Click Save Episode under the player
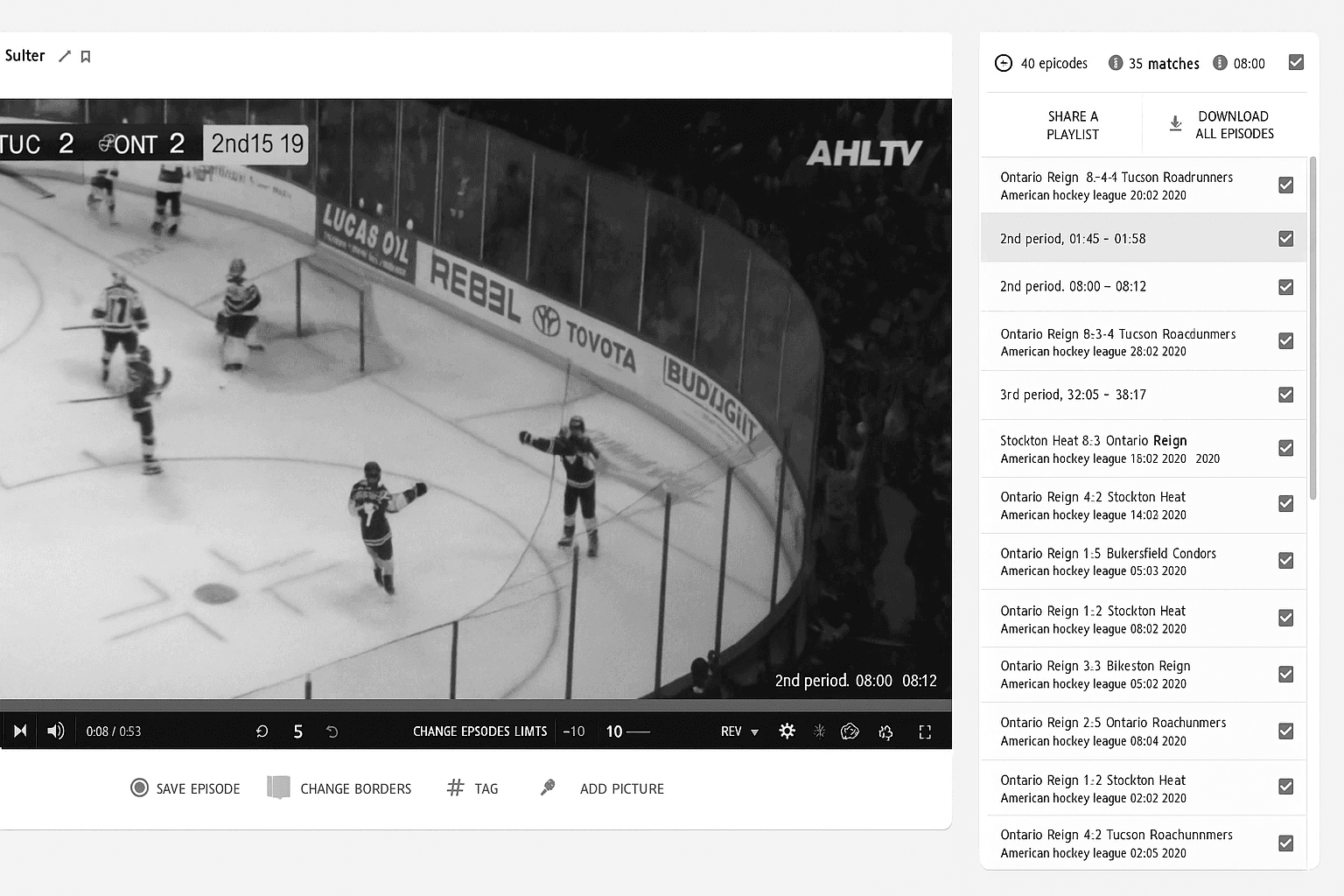Image resolution: width=1344 pixels, height=896 pixels. (185, 787)
